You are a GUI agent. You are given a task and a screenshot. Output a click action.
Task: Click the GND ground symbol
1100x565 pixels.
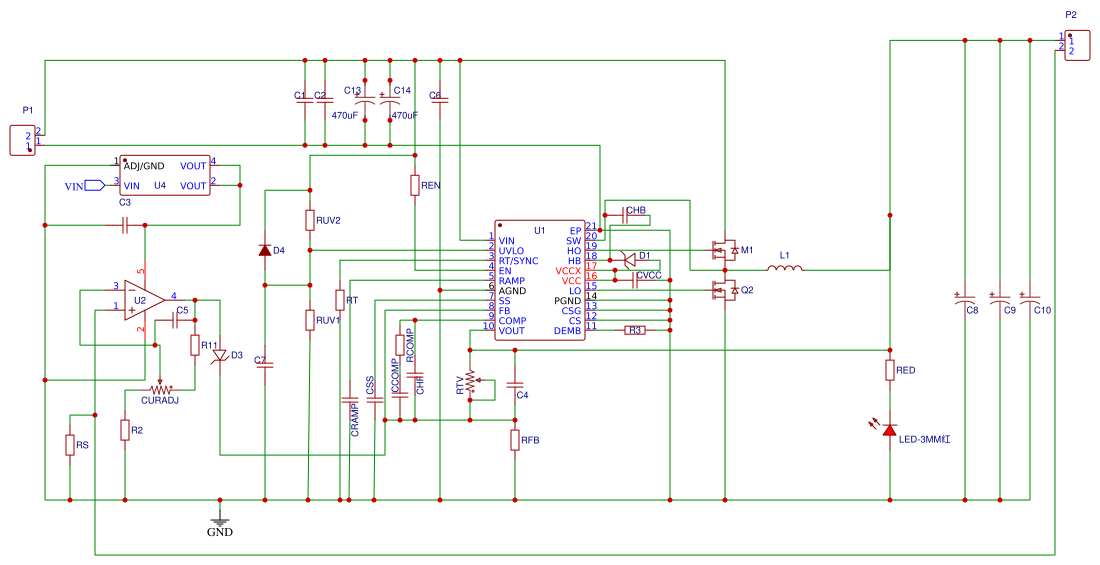click(220, 518)
